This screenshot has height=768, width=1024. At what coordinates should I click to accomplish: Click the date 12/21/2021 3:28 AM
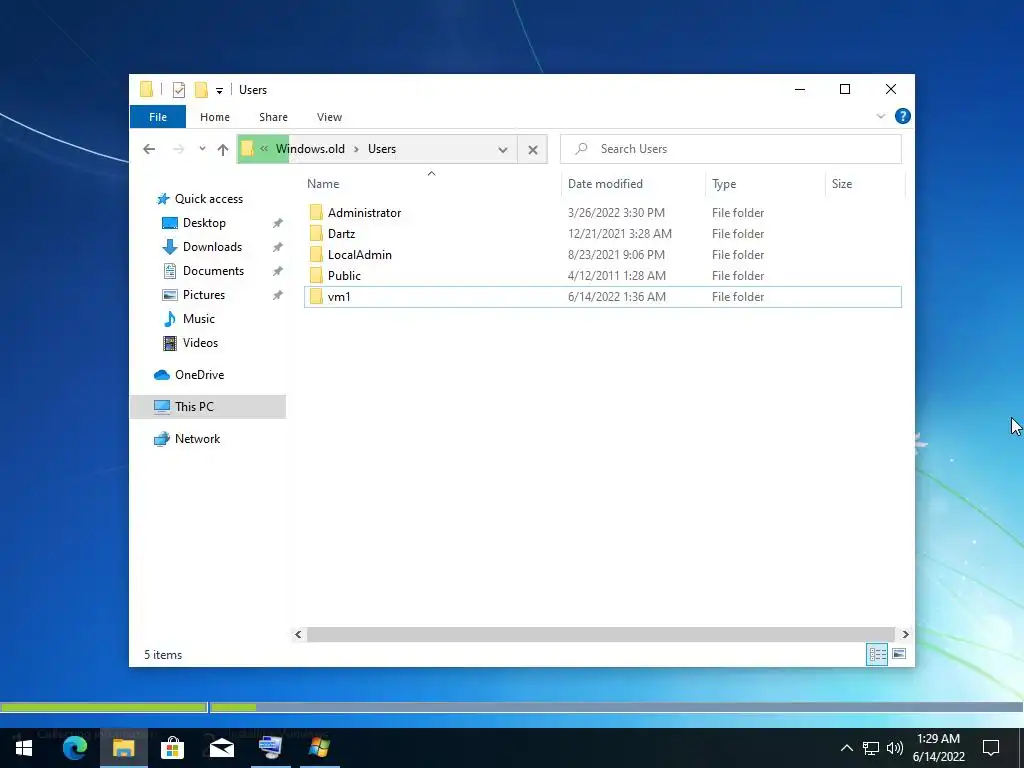point(619,234)
